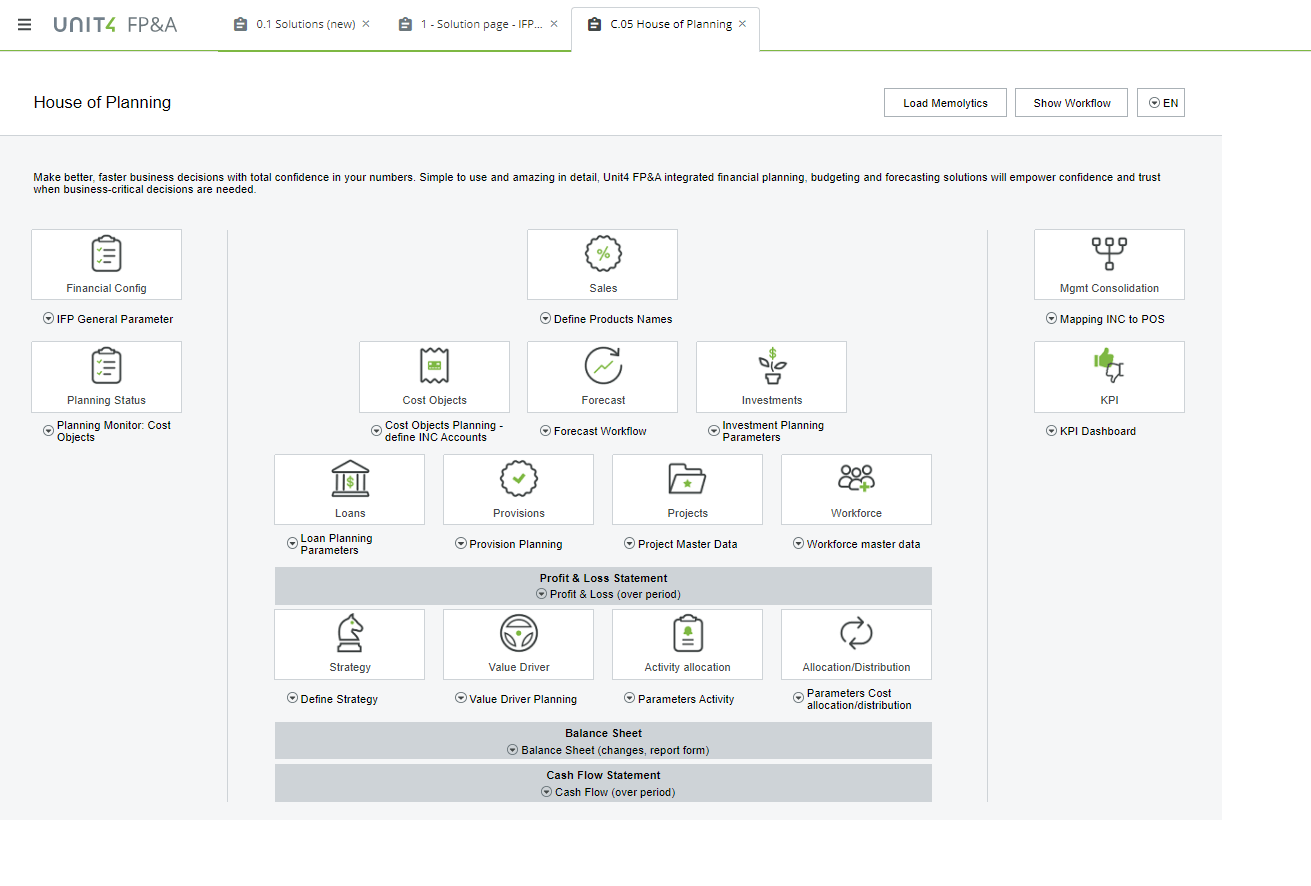Open the Workforce people icon tile

[x=856, y=479]
